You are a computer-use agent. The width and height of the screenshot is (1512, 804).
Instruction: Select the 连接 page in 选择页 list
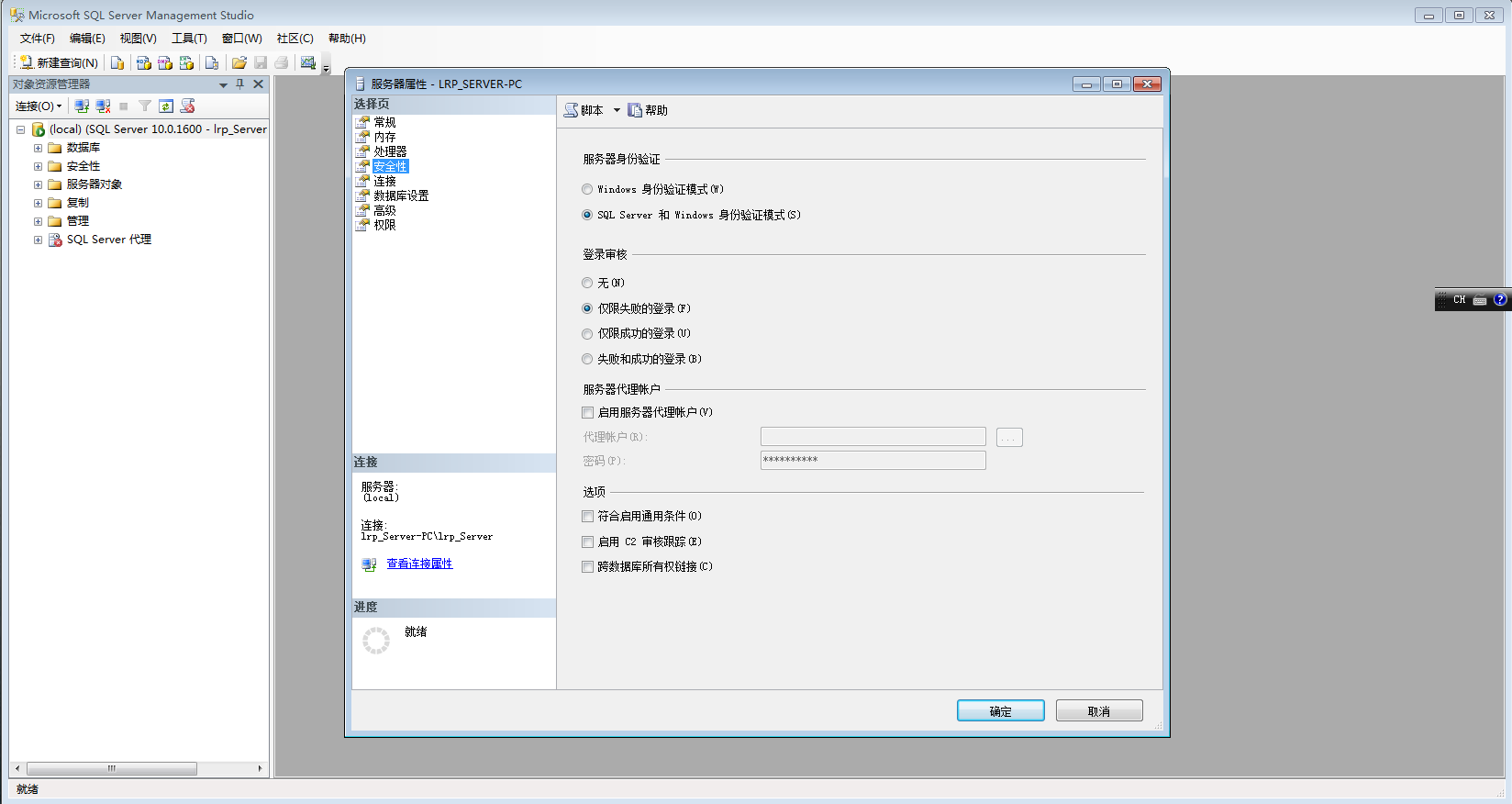coord(384,181)
